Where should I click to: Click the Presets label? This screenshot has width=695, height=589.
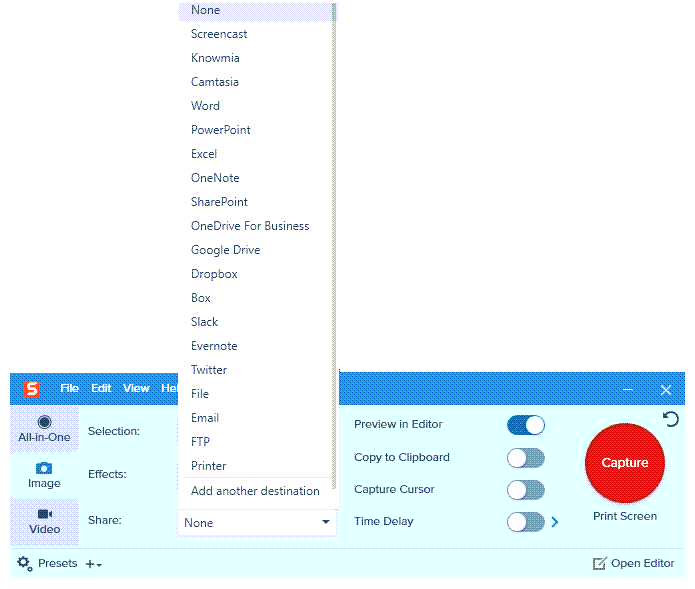tap(58, 563)
